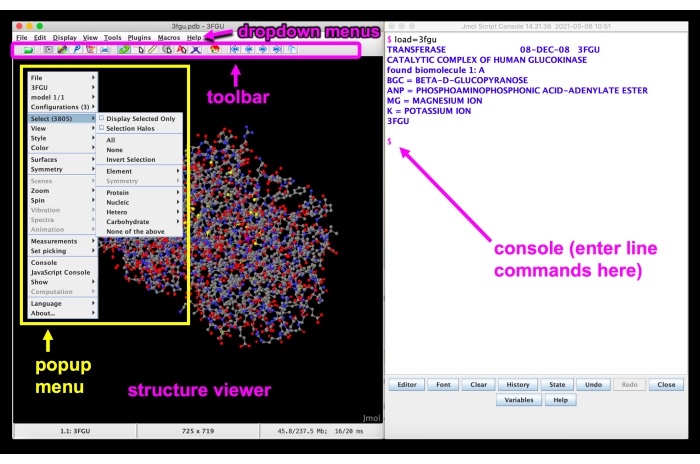Image resolution: width=700 pixels, height=464 pixels.
Task: Select the arrow pointer tool in toolbar
Action: (x=139, y=49)
